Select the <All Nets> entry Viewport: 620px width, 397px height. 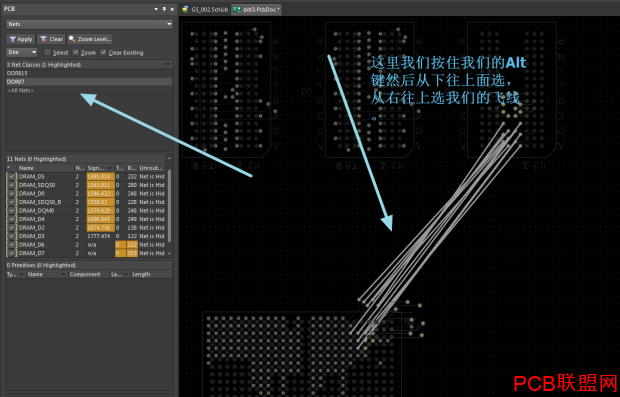[89, 91]
